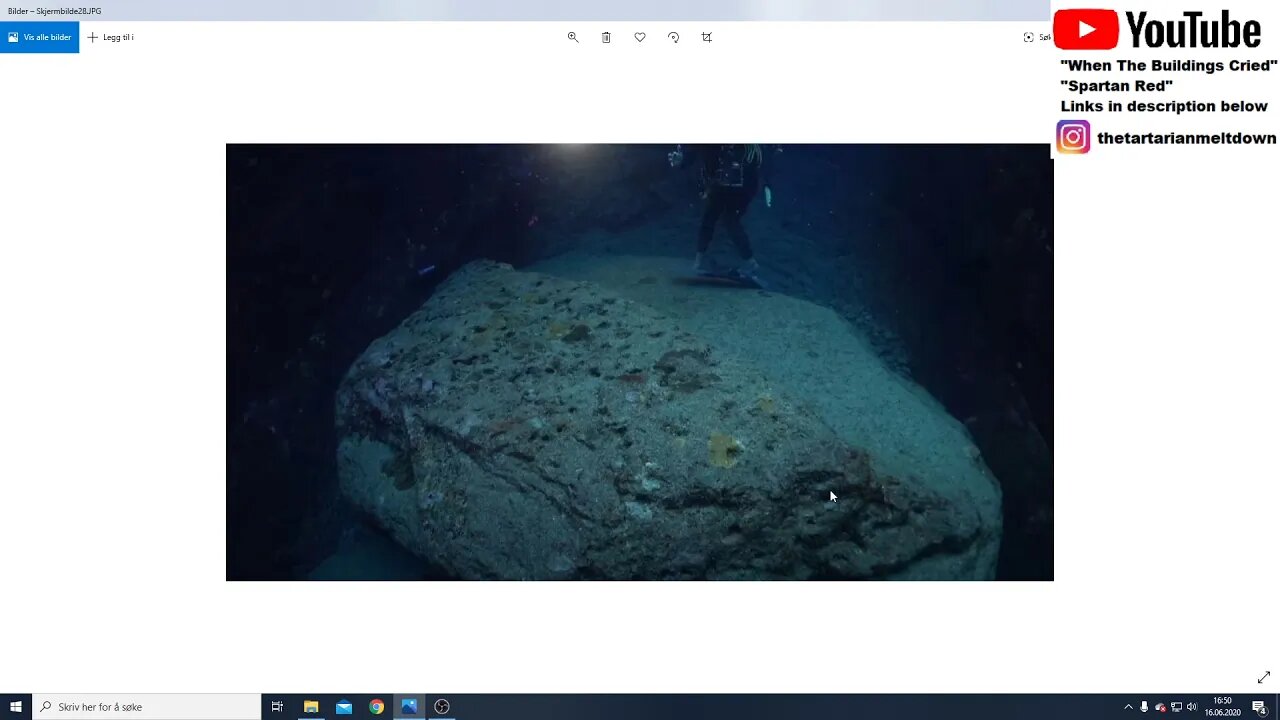Open the Mail app from the taskbar

(344, 707)
